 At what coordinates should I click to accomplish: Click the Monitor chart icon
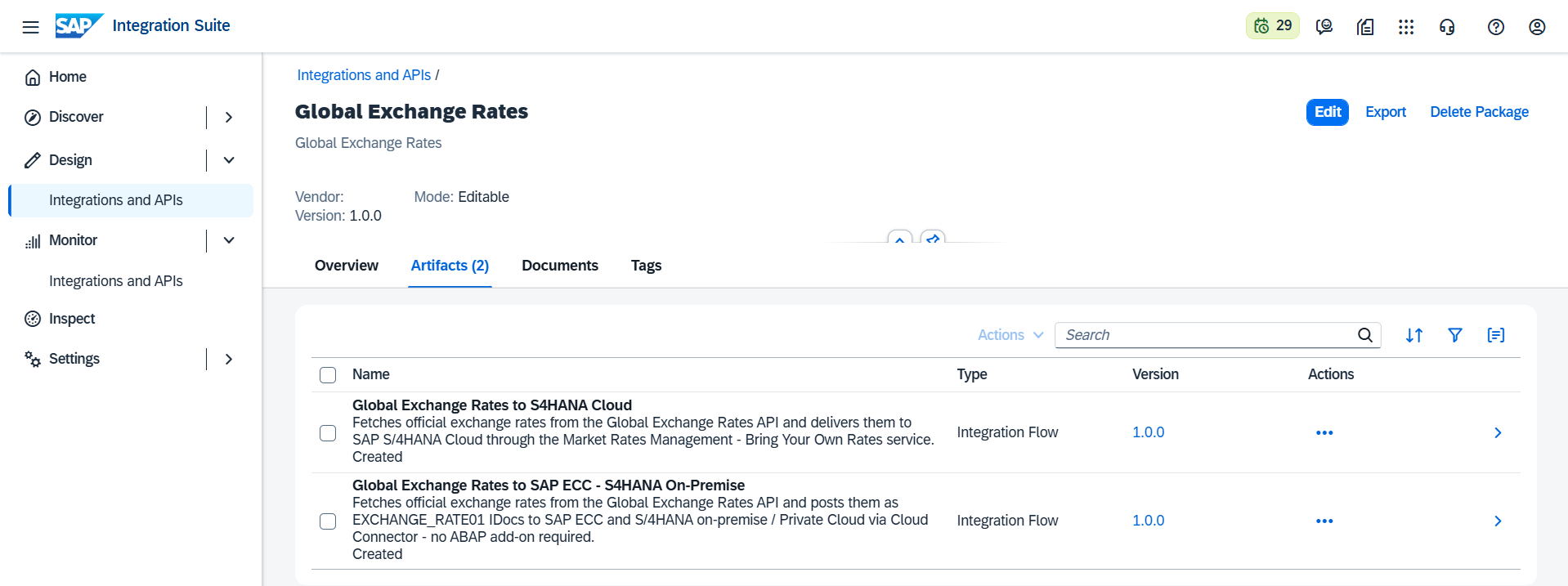(x=33, y=241)
